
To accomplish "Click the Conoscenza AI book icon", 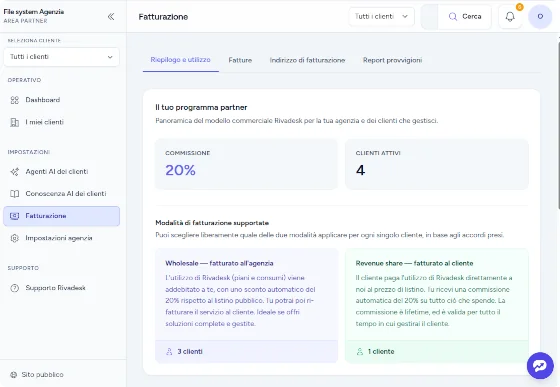I will click(x=15, y=194).
